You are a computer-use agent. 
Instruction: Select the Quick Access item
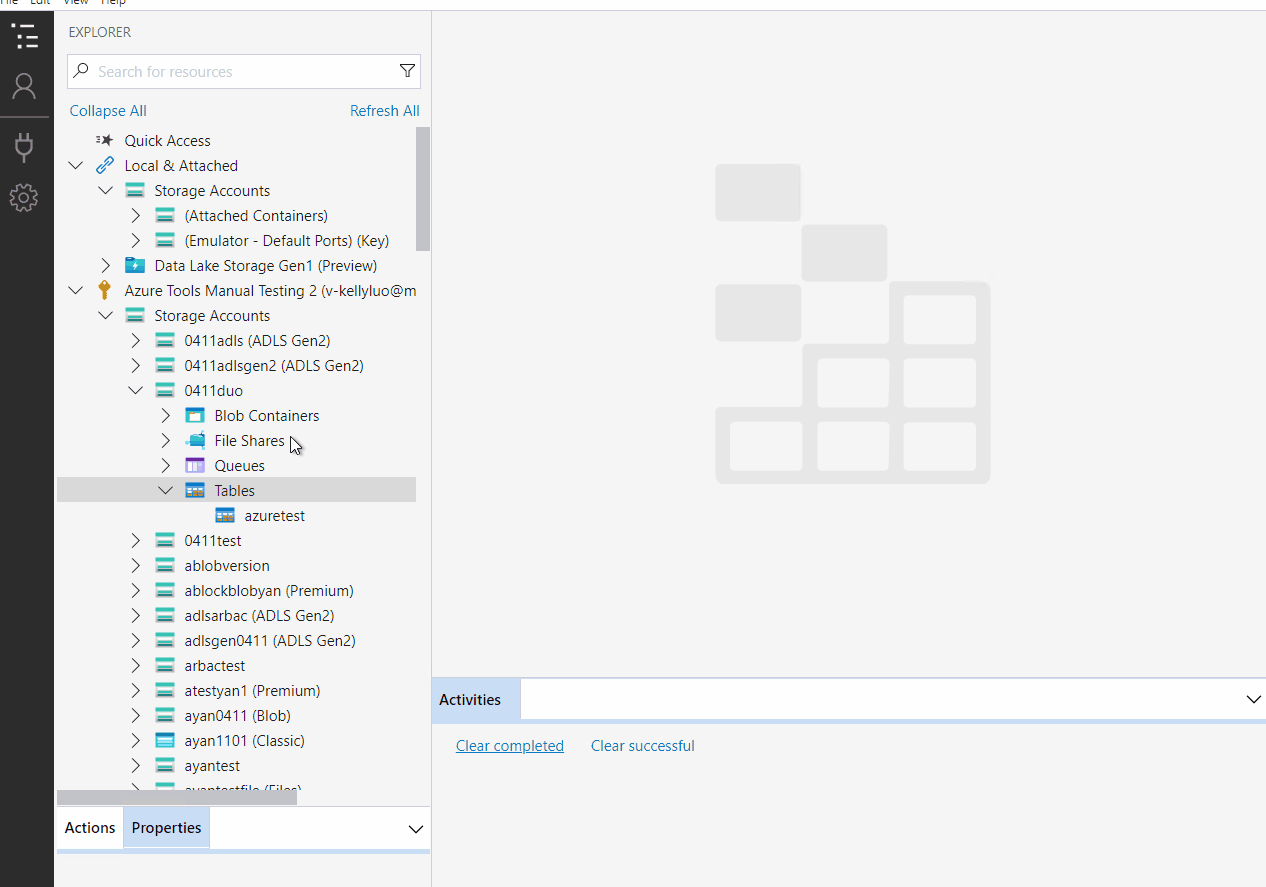click(x=167, y=141)
